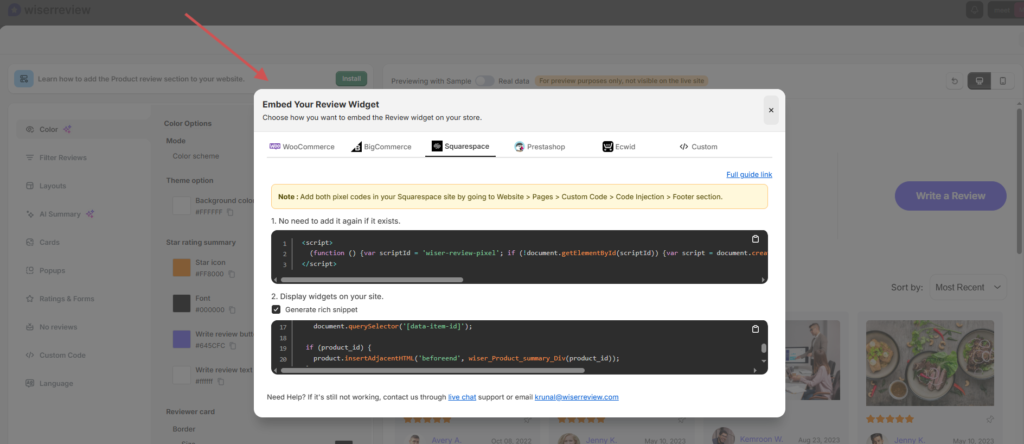Image resolution: width=1024 pixels, height=444 pixels.
Task: Close the Embed Your Review Widget dialog
Action: [x=770, y=110]
